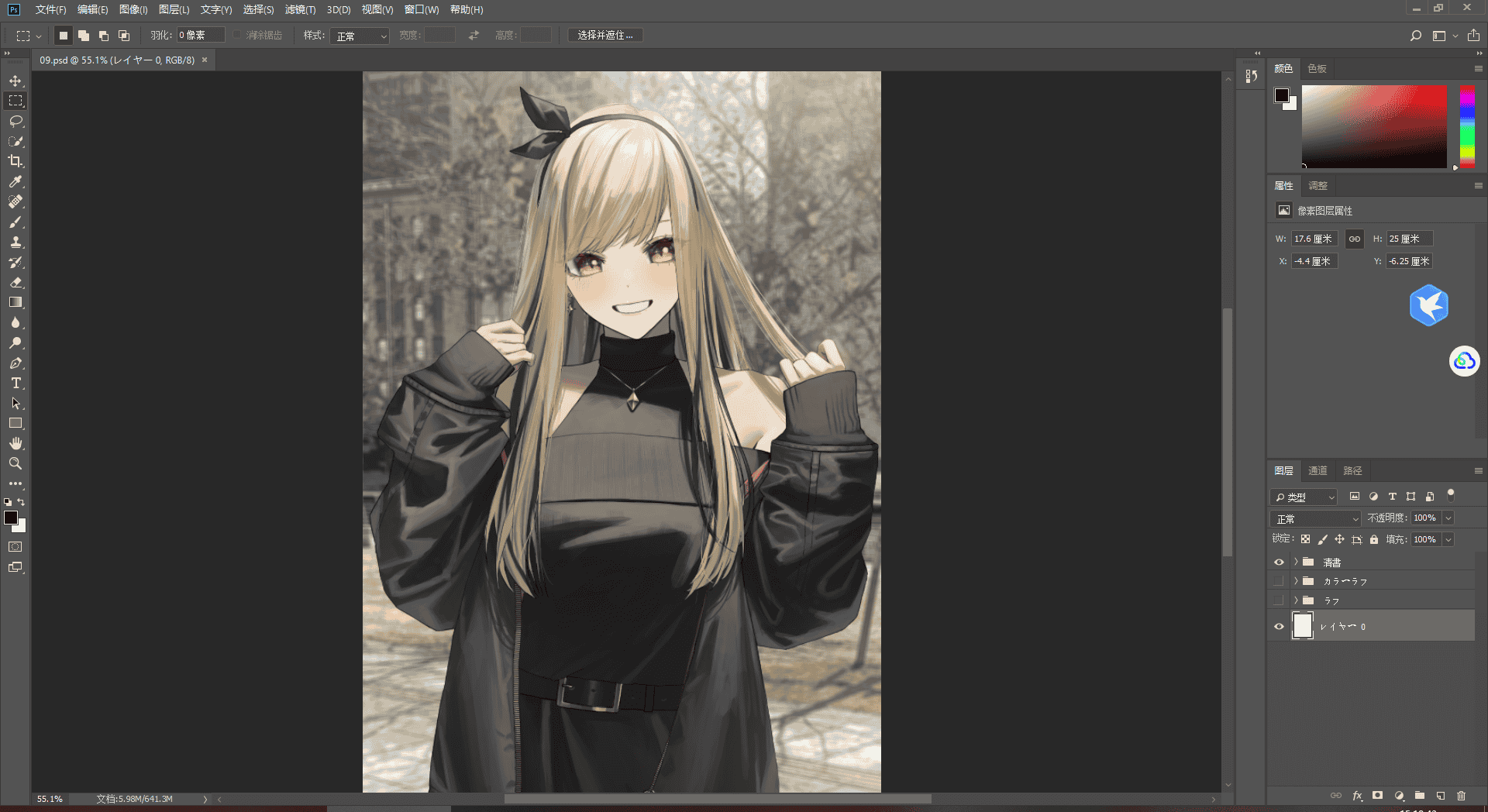Select the Lasso tool
Viewport: 1488px width, 812px height.
(x=15, y=121)
